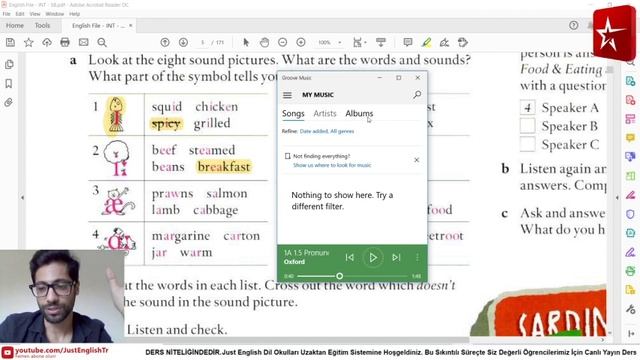Click the page number input field
Viewport: 640px width, 360px height.
(203, 42)
